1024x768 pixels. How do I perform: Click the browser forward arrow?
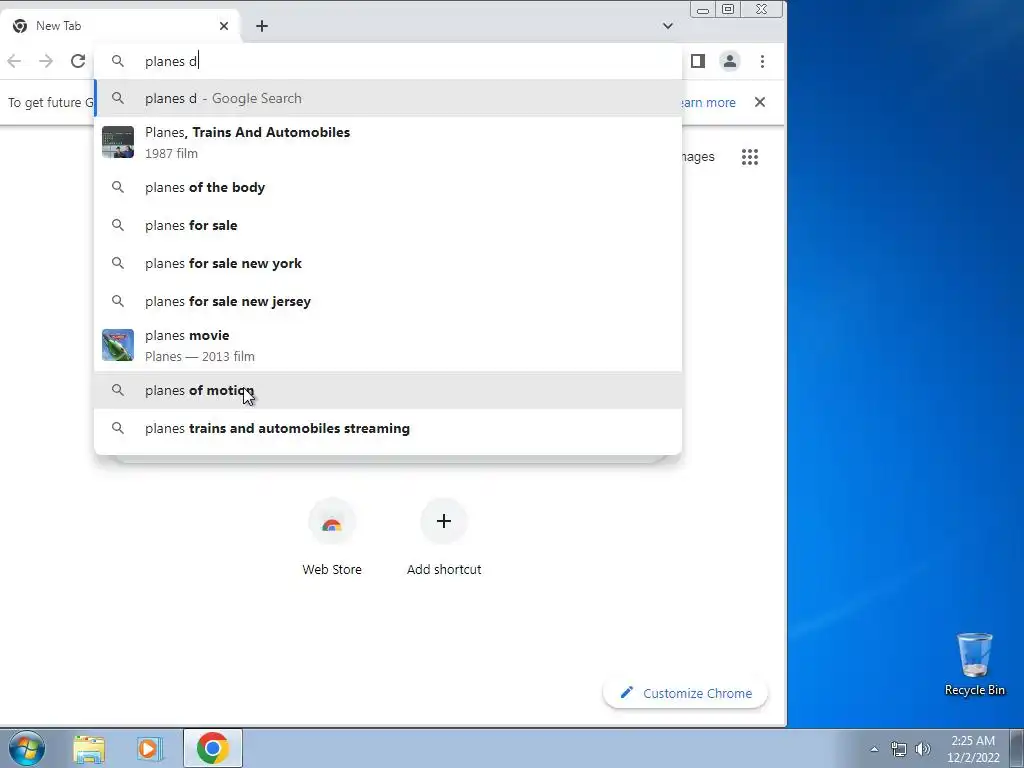(46, 61)
